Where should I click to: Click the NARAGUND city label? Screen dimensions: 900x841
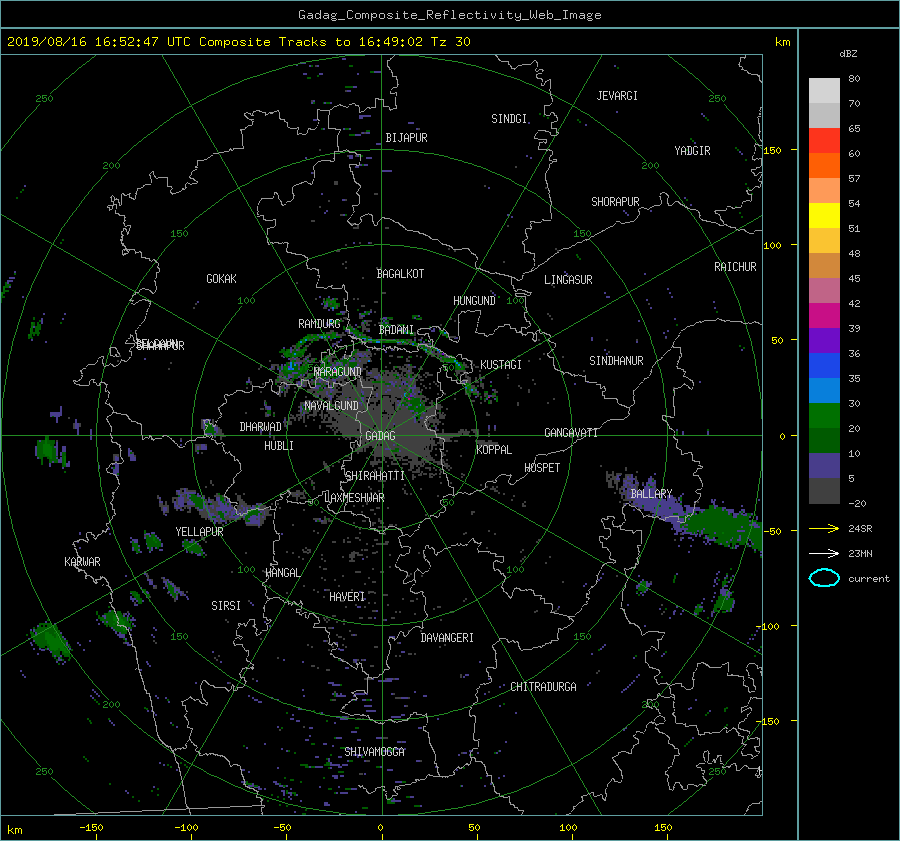[x=338, y=372]
